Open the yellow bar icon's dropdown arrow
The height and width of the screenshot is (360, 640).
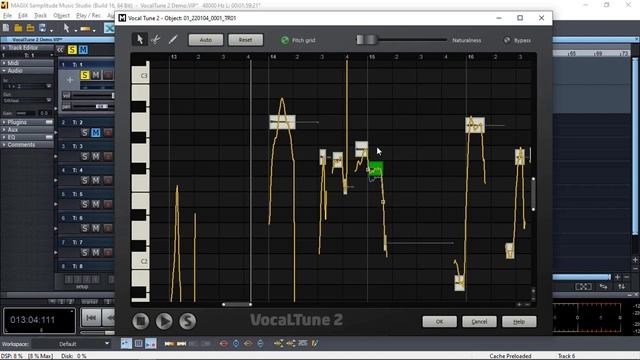click(94, 30)
